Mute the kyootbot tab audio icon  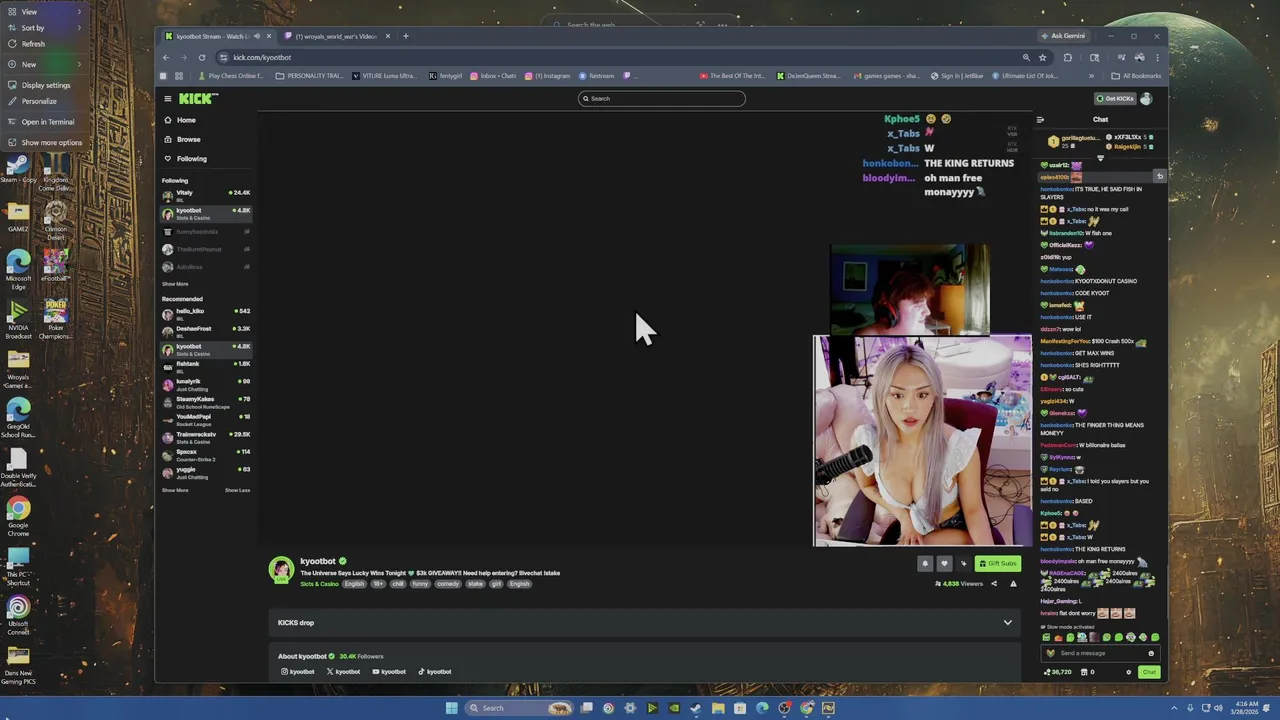tap(256, 36)
